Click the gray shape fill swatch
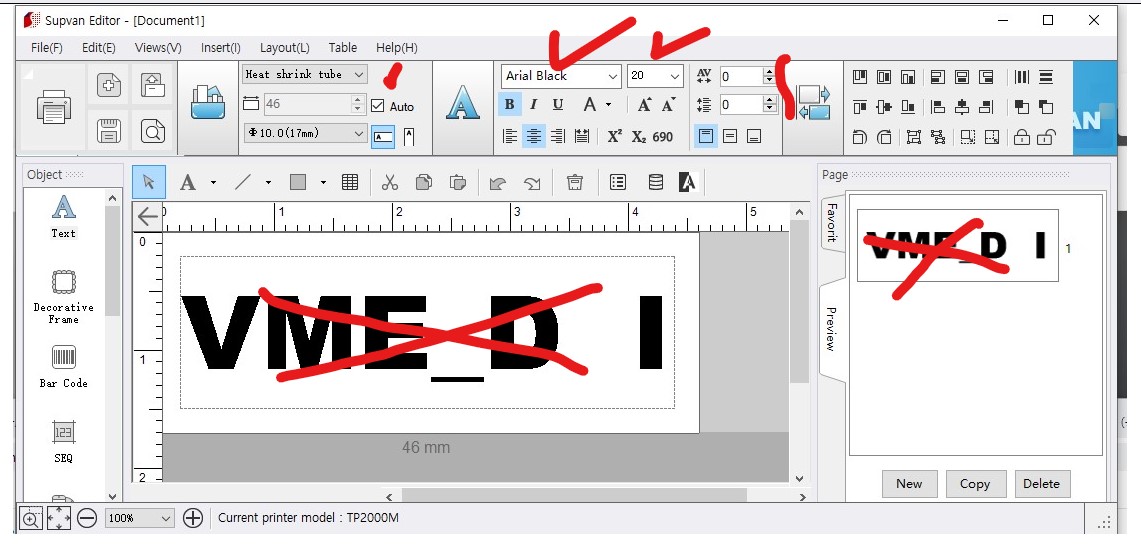1141x544 pixels. 298,182
